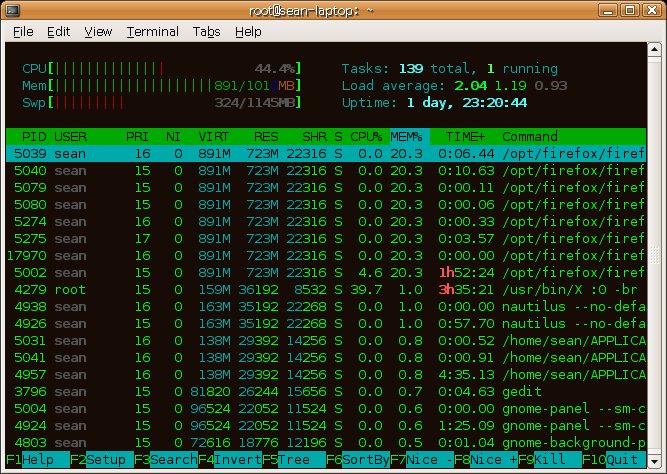667x474 pixels.
Task: Select process row with PID 5274
Action: tap(326, 222)
